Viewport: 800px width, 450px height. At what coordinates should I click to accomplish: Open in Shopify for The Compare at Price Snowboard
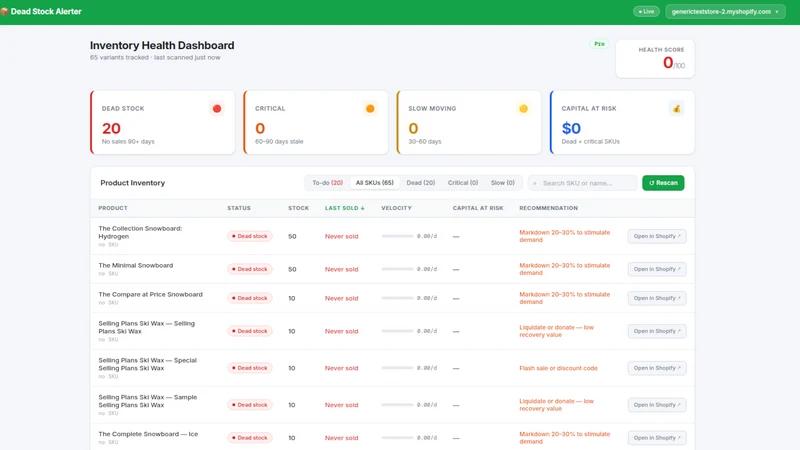click(x=657, y=298)
